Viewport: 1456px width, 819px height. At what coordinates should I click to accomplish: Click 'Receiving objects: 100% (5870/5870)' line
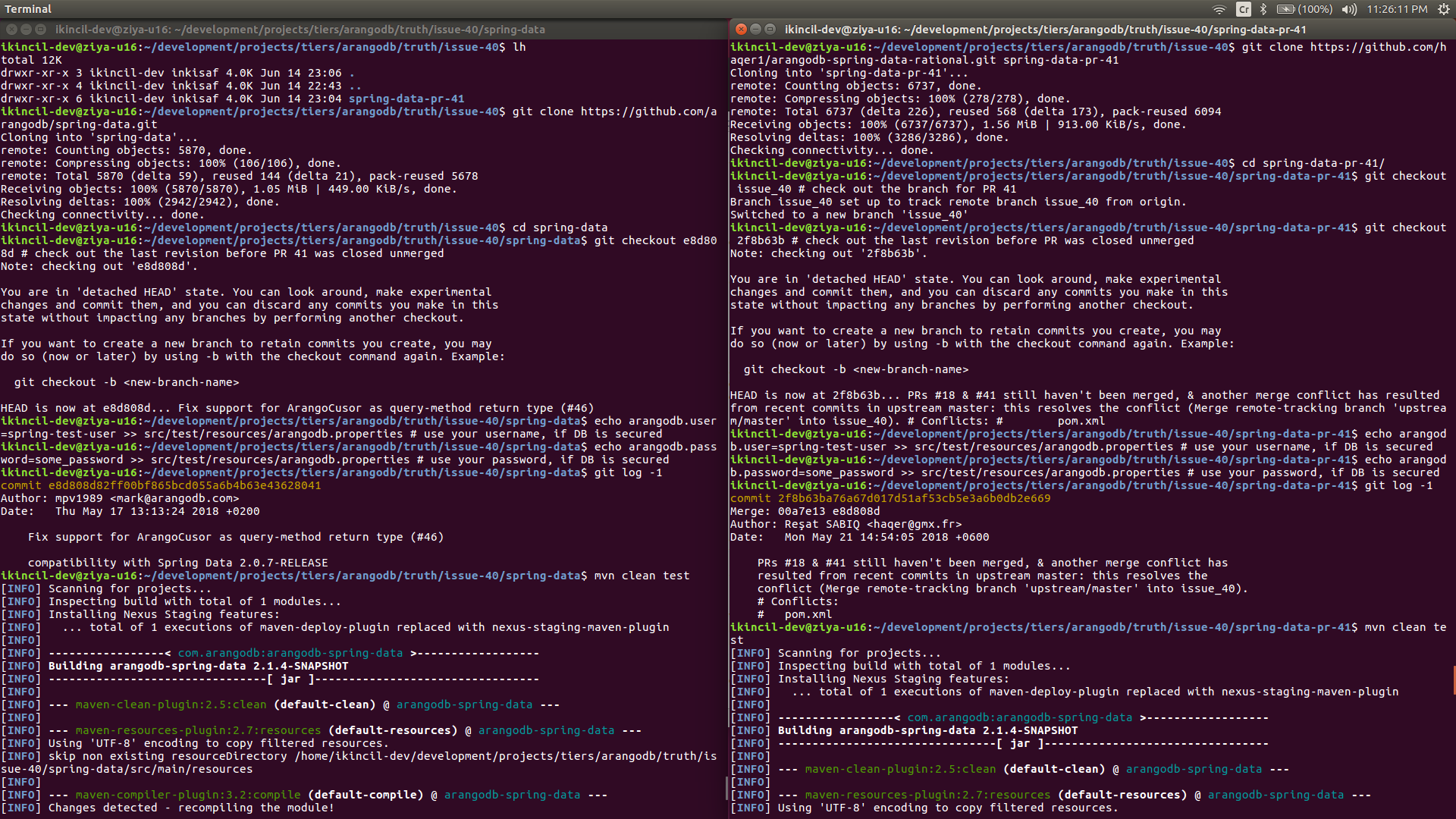[229, 189]
